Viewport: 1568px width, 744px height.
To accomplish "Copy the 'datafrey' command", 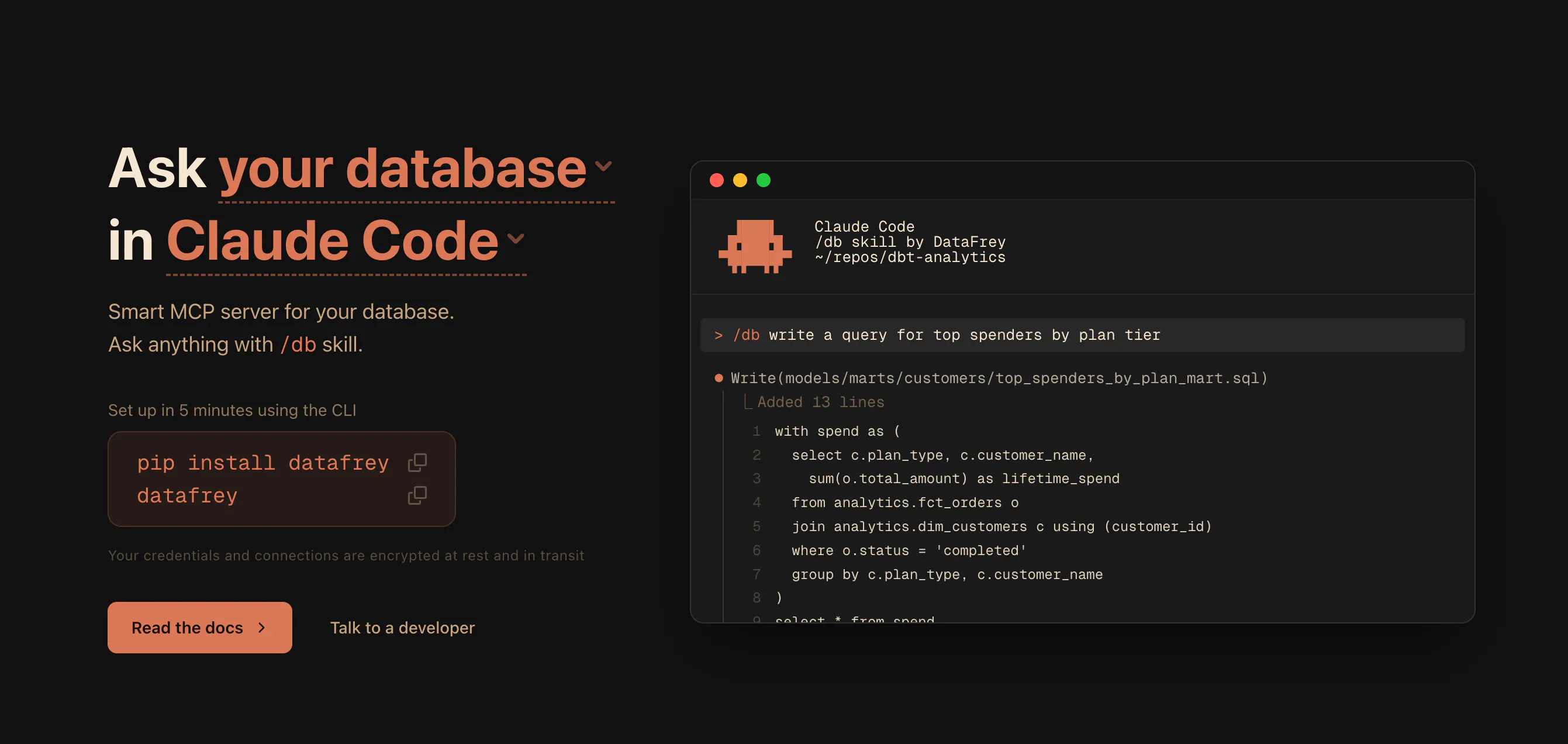I will click(x=417, y=495).
